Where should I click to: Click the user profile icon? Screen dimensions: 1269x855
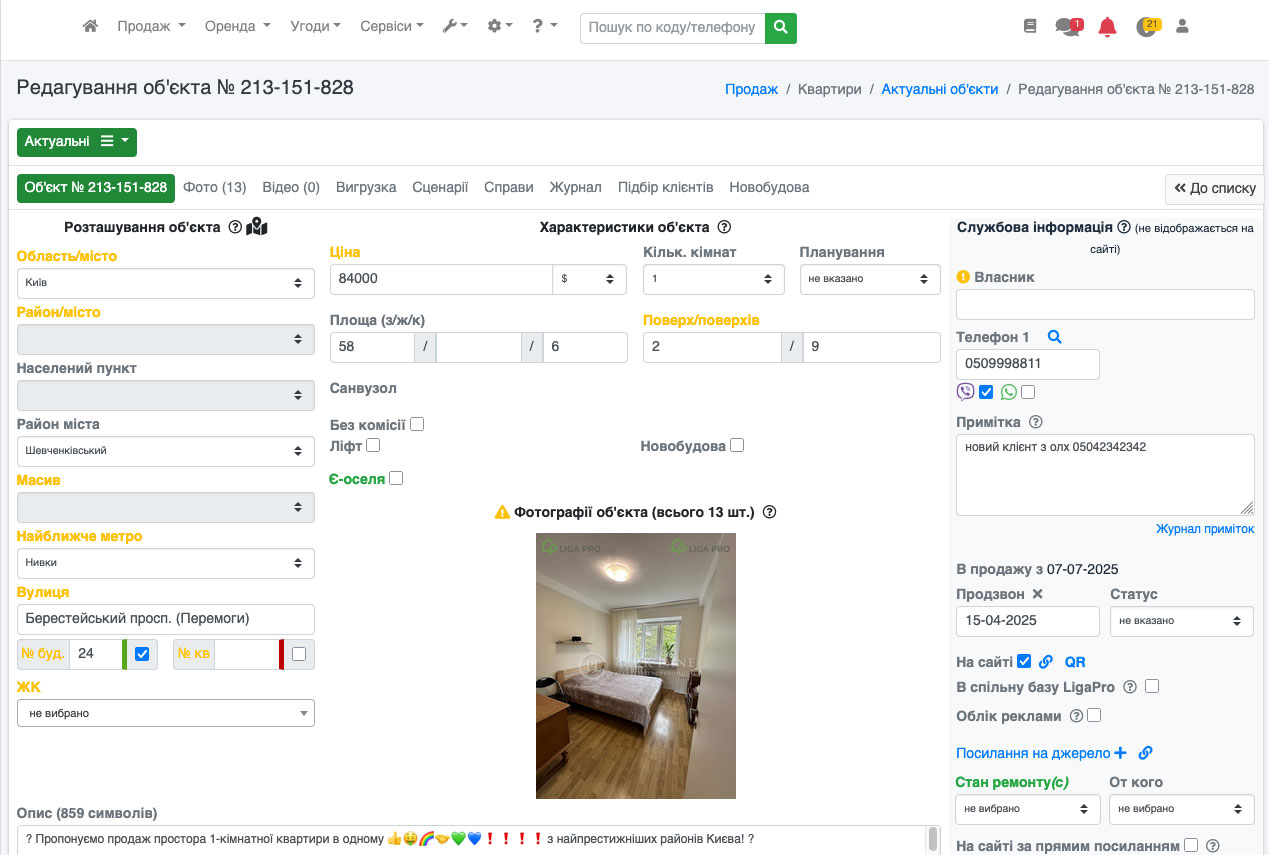(x=1182, y=27)
